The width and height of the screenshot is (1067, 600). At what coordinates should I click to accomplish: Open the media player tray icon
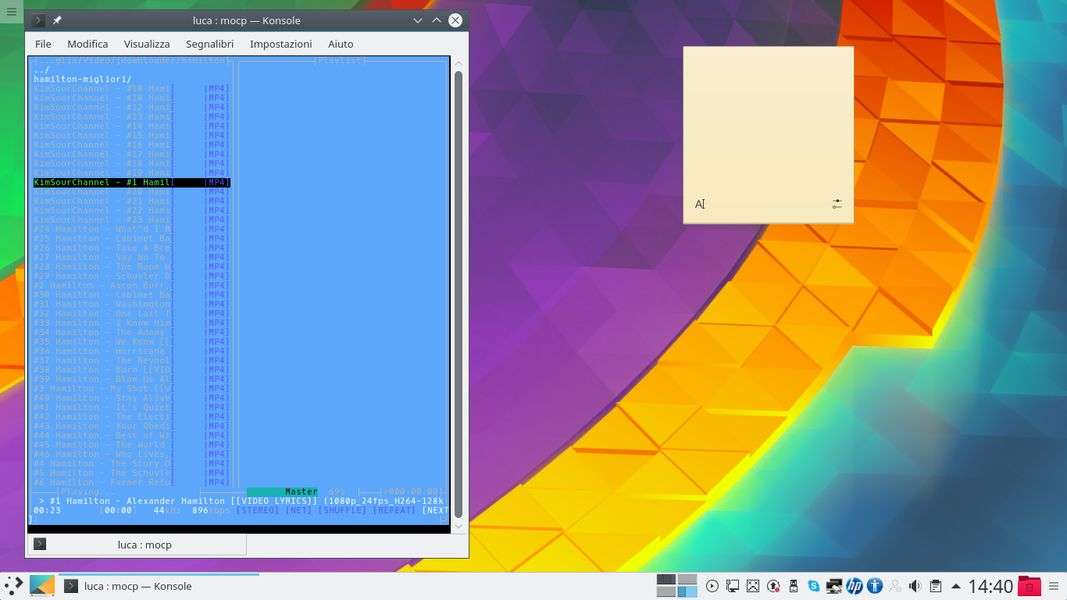point(712,586)
